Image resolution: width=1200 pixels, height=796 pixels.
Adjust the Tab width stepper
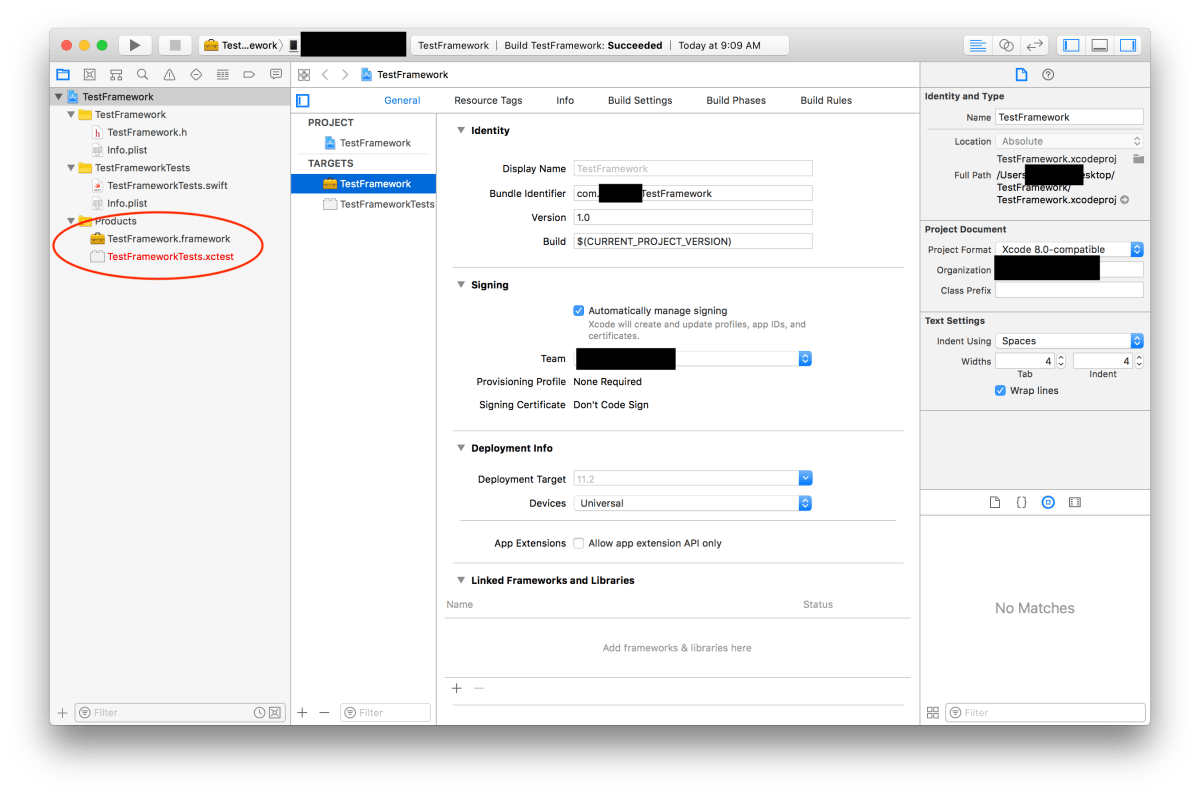coord(1061,361)
